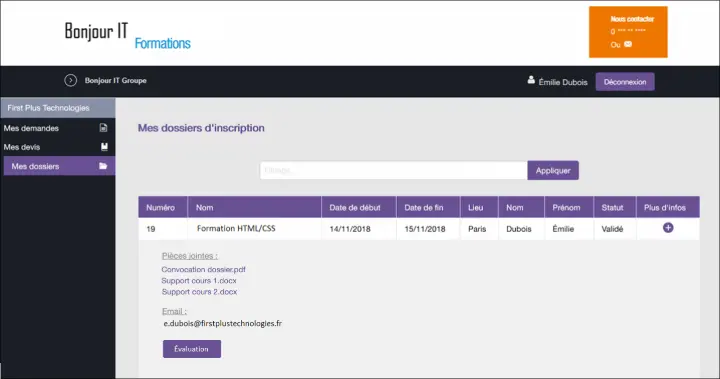Click the 14/11/2018 start date cell
This screenshot has height=379, width=720.
click(359, 229)
